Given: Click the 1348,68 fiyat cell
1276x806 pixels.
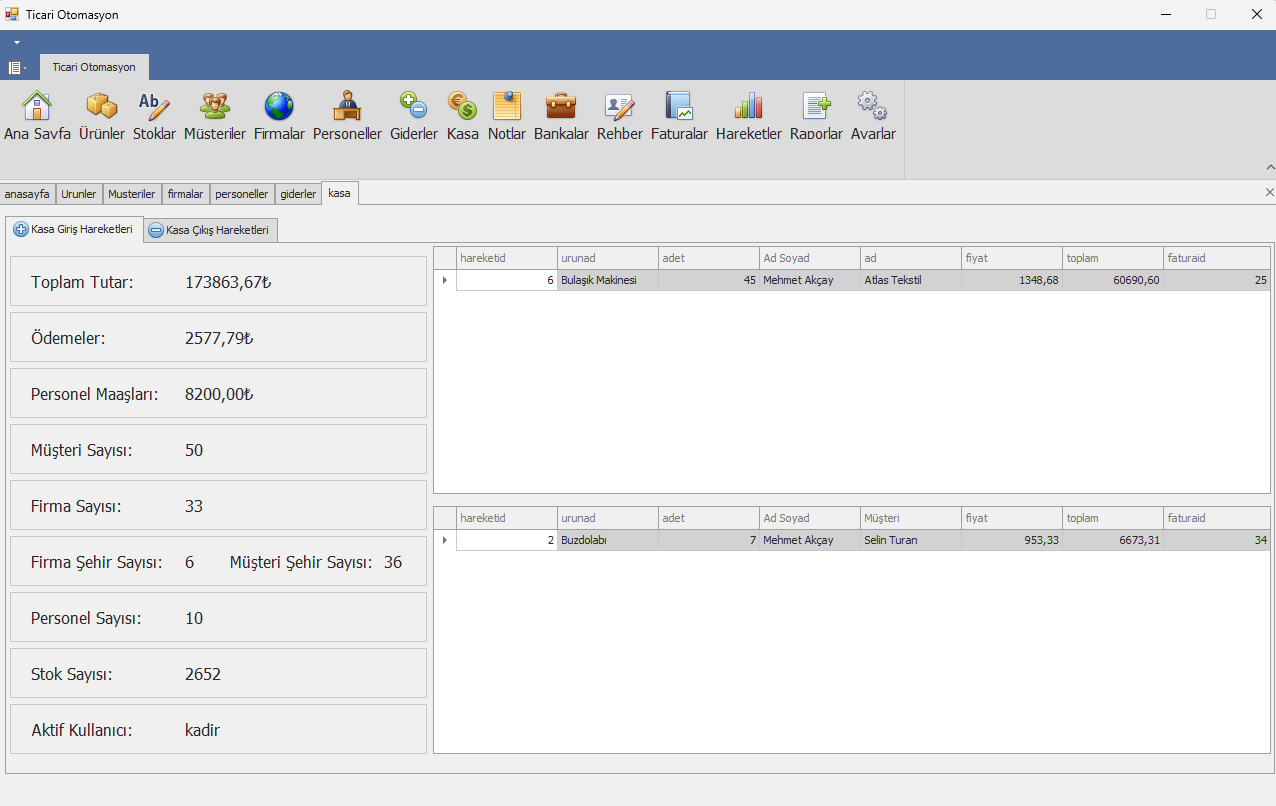Looking at the screenshot, I should click(1012, 280).
